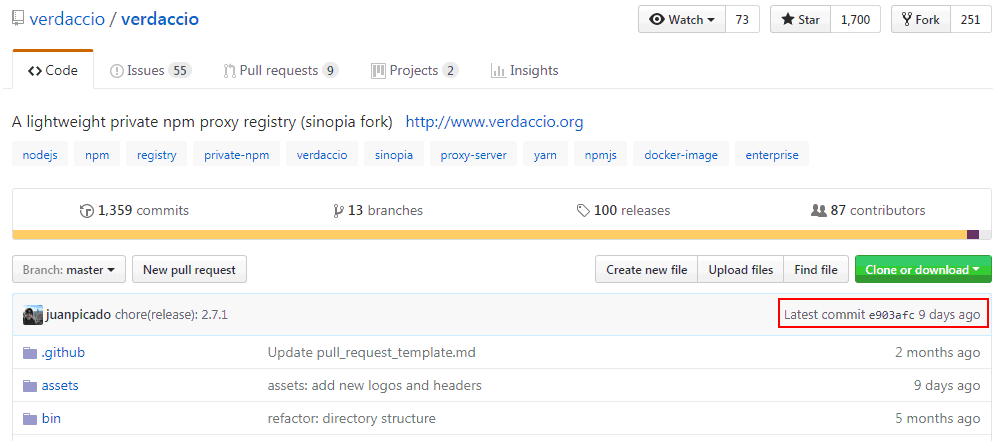The image size is (993, 441).
Task: Click juanpicado's avatar thumbnail
Action: (33, 314)
